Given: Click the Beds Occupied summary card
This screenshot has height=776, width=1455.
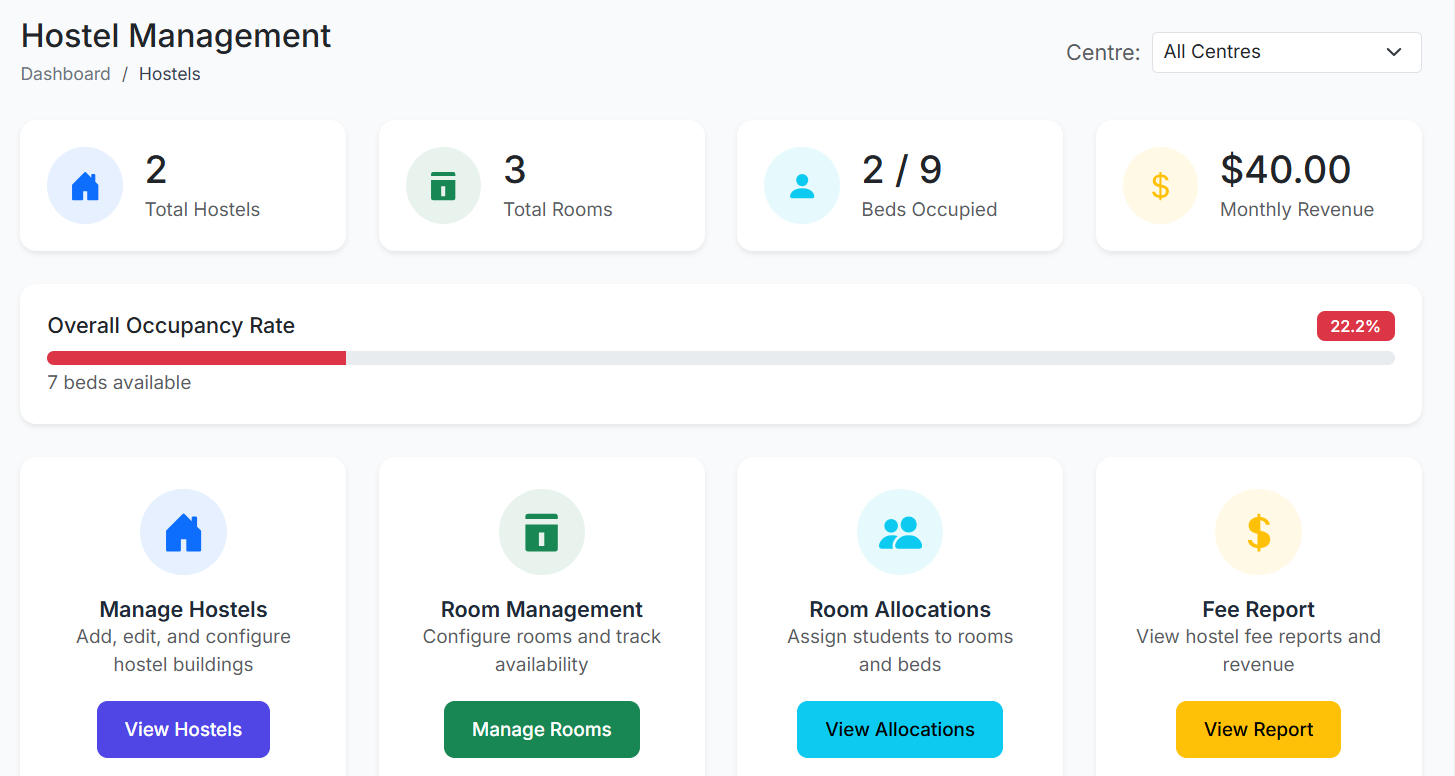Looking at the screenshot, I should pyautogui.click(x=899, y=185).
